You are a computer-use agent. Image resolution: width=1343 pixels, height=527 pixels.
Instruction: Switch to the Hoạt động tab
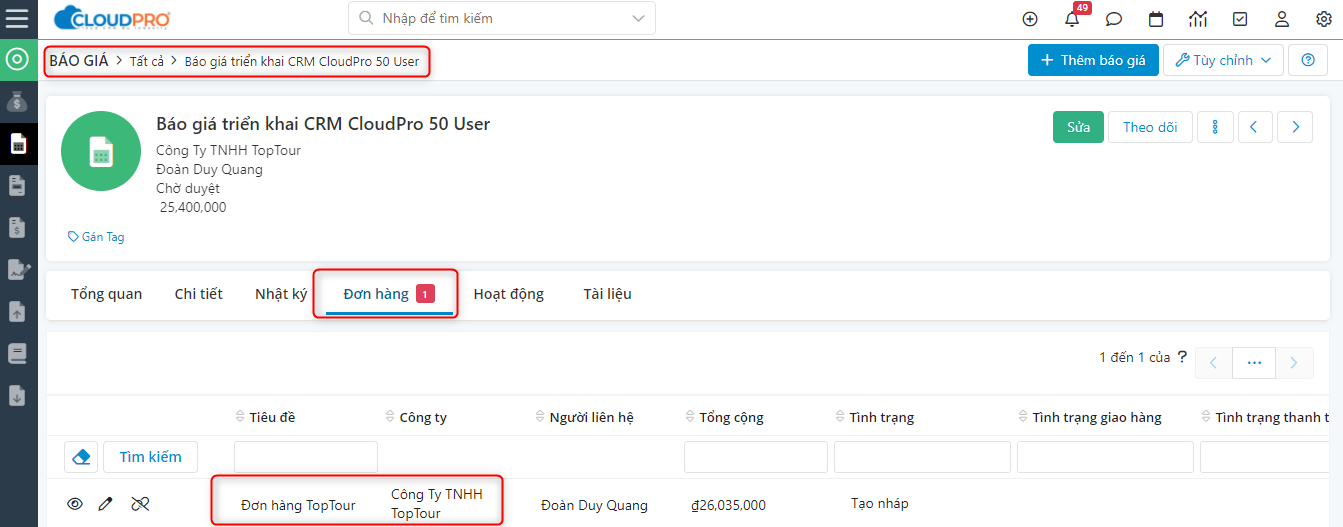[x=508, y=294]
